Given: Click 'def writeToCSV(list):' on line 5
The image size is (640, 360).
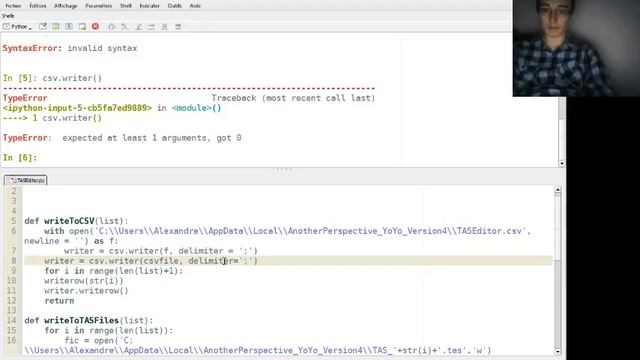Looking at the screenshot, I should pyautogui.click(x=76, y=221).
